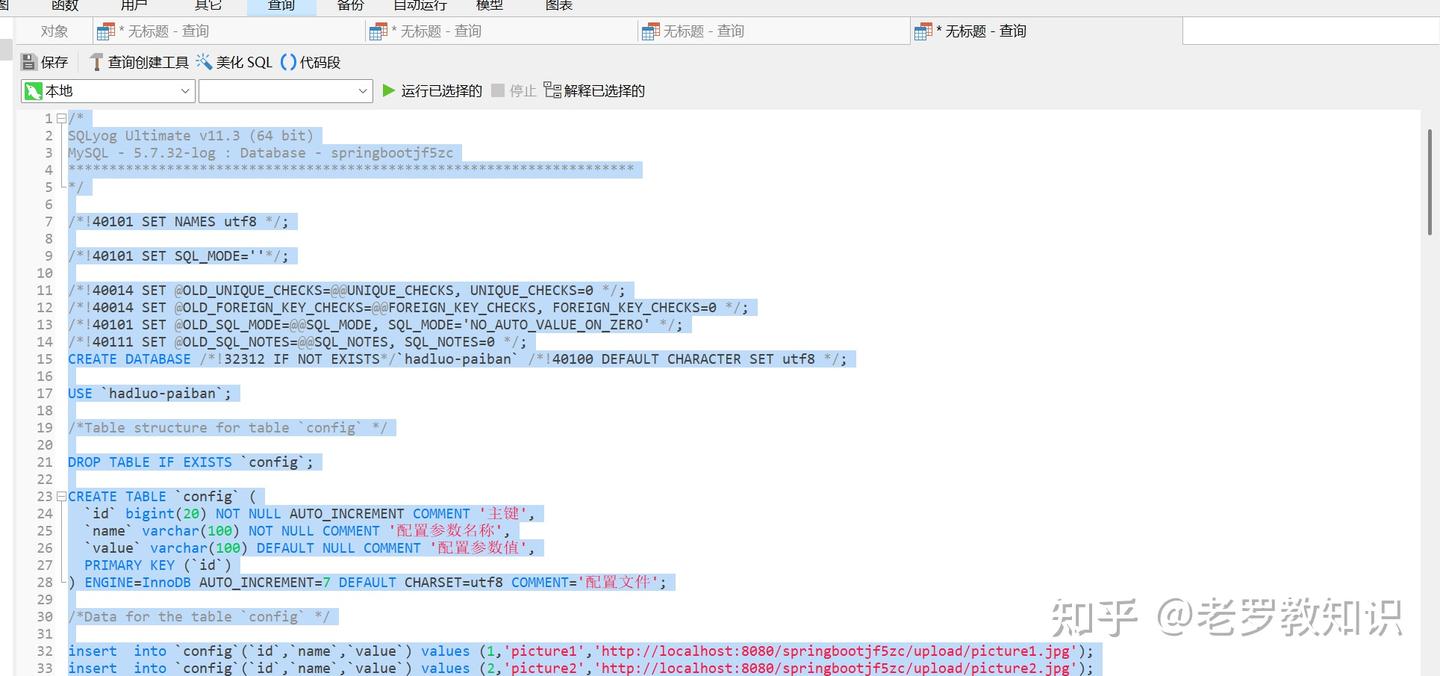Open the Charts (图表) section in the top toolbar
The image size is (1440, 676).
point(559,6)
